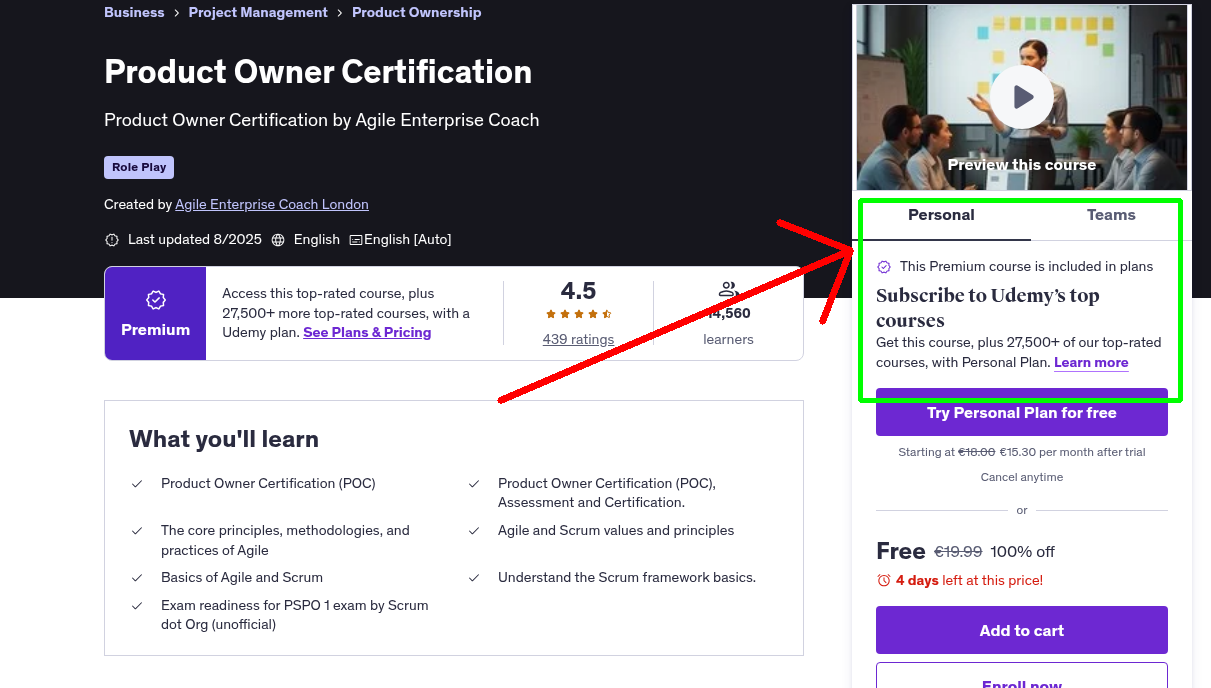This screenshot has height=688, width=1211.
Task: Select Understand the Scrum framework basics item
Action: click(627, 577)
